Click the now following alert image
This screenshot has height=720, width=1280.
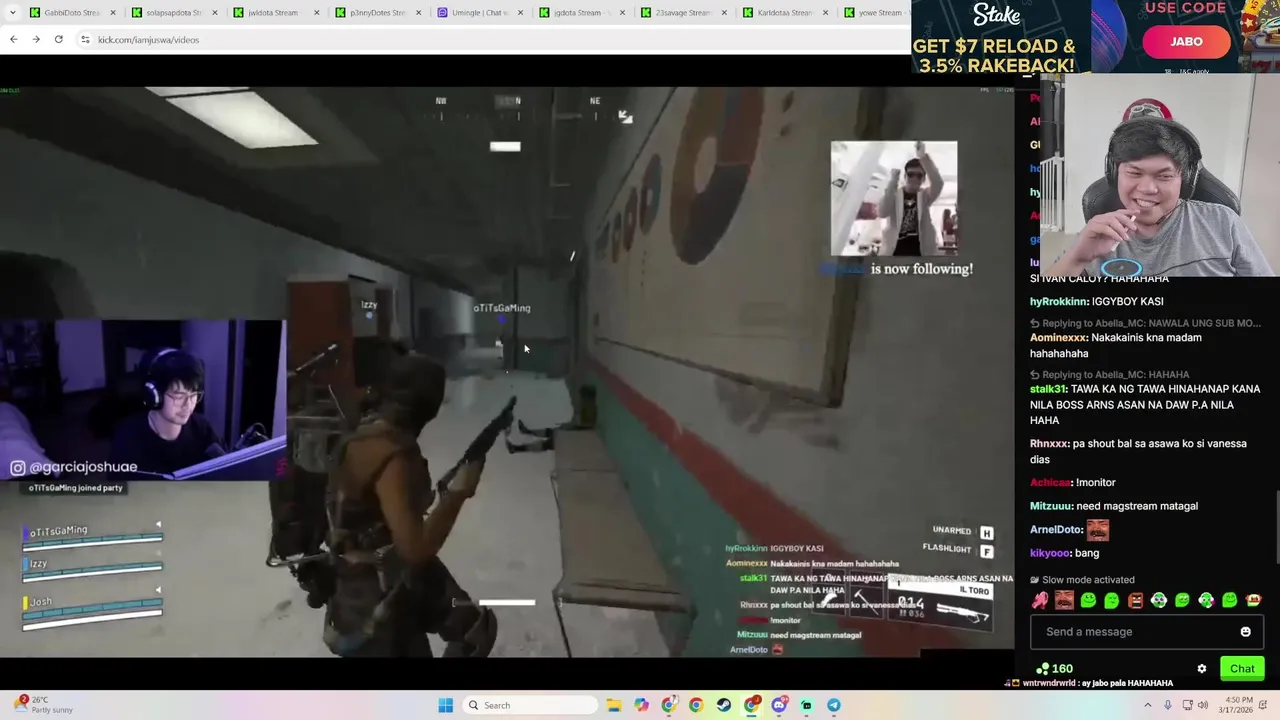pos(894,198)
